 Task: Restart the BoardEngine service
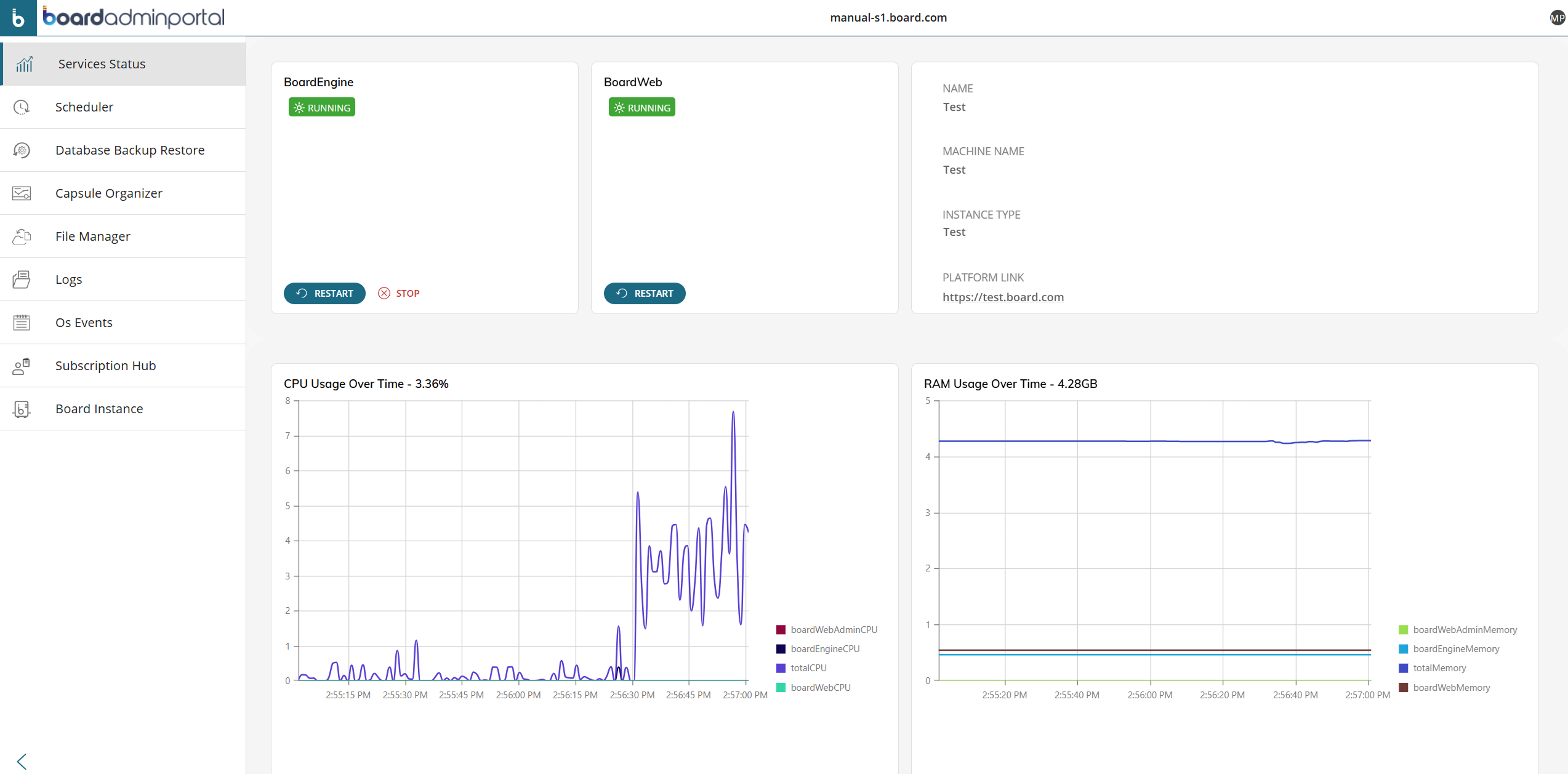pos(324,293)
